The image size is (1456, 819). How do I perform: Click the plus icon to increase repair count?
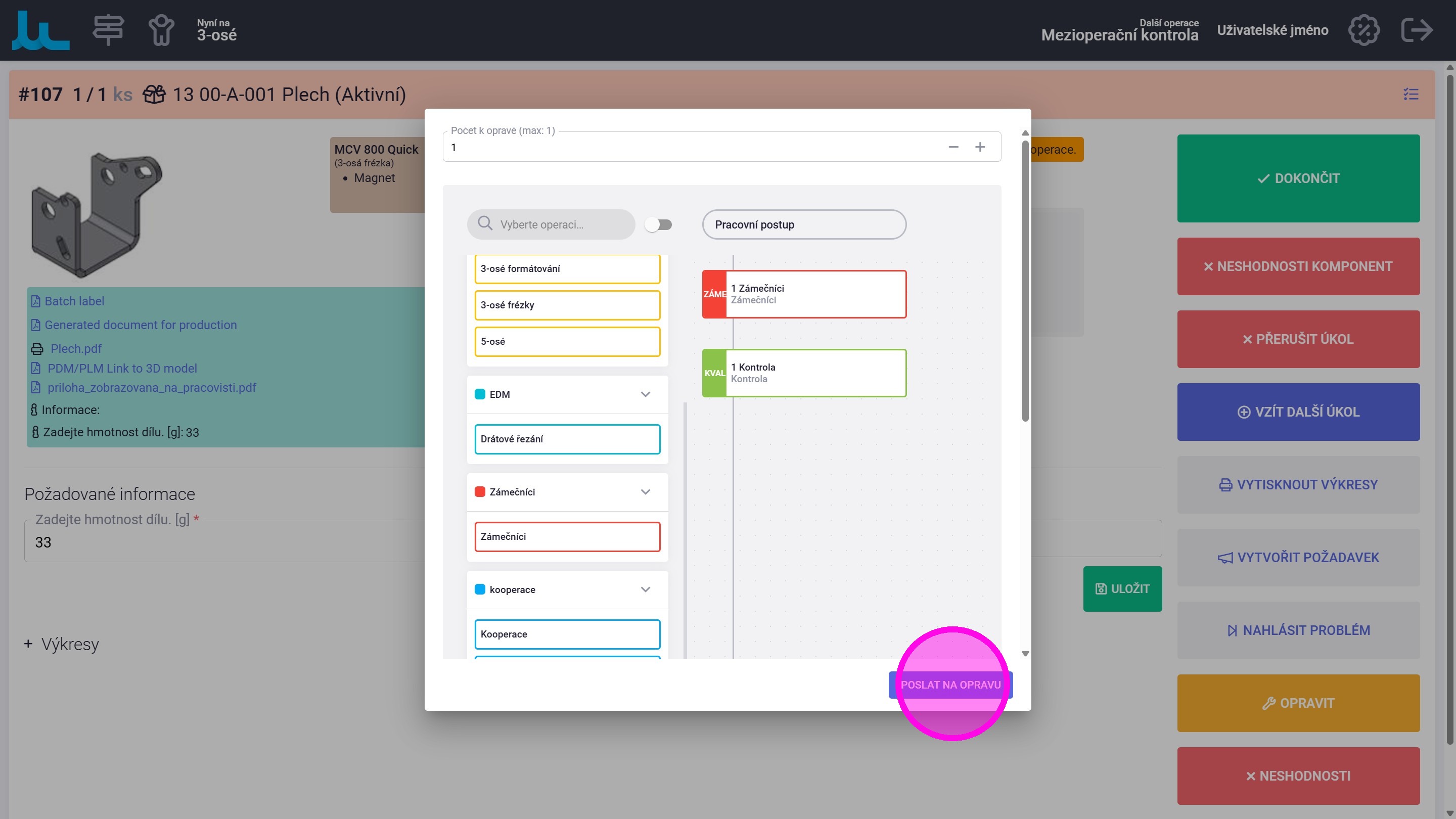(980, 147)
